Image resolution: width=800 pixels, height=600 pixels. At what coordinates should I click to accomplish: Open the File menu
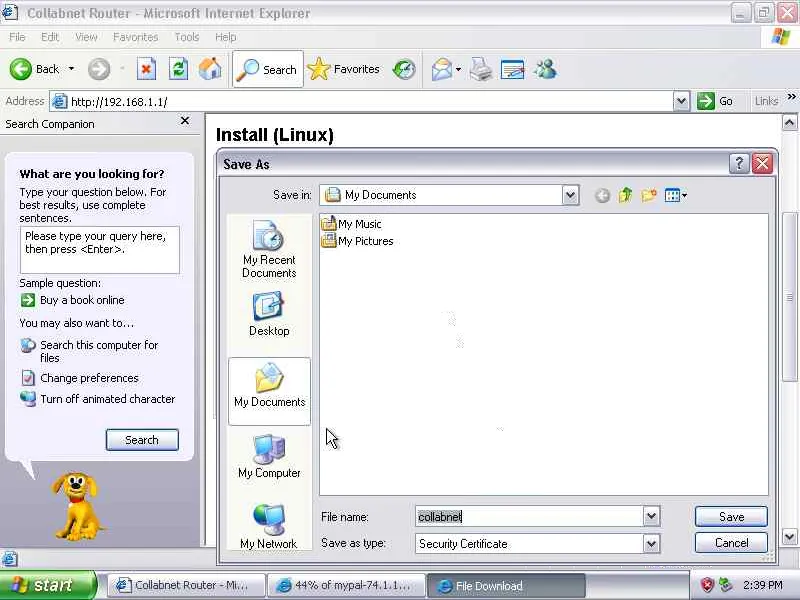tap(17, 37)
